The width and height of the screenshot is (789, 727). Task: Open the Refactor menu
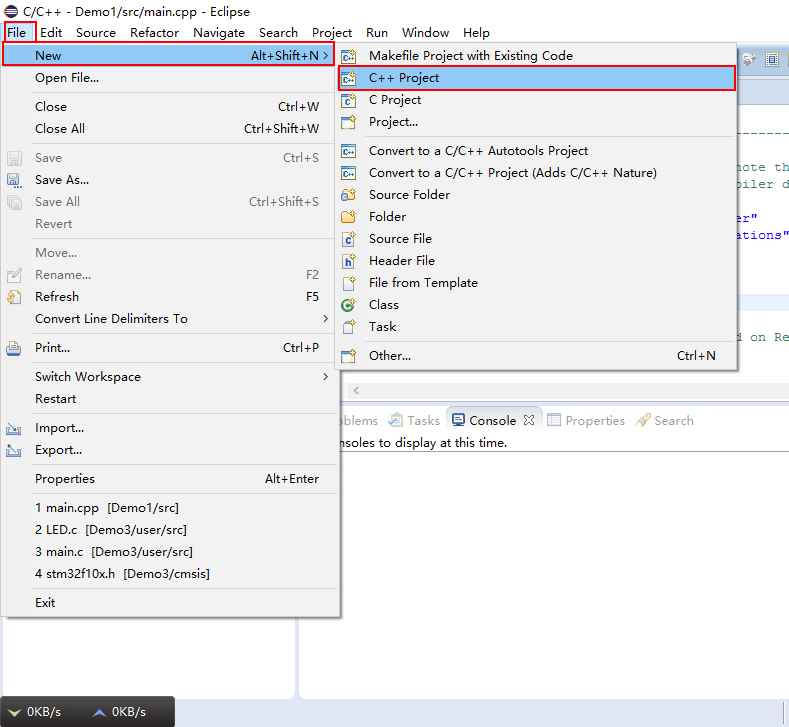(154, 33)
